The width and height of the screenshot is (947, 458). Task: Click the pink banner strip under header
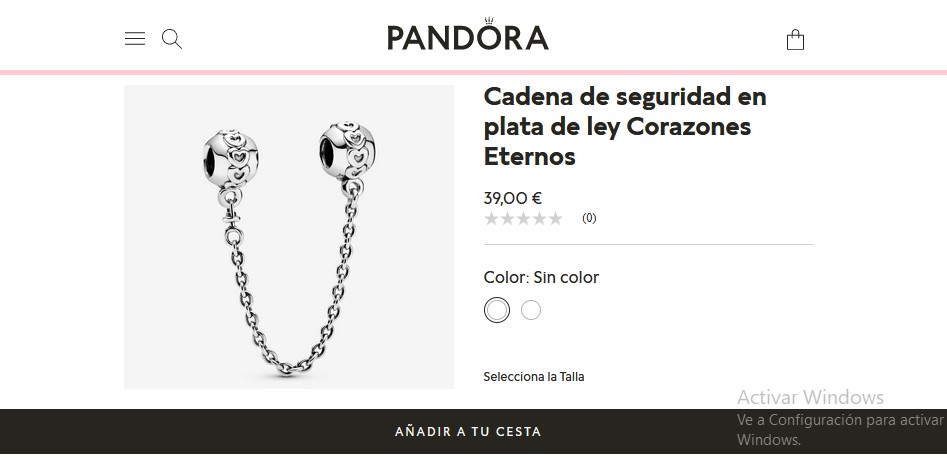point(474,73)
